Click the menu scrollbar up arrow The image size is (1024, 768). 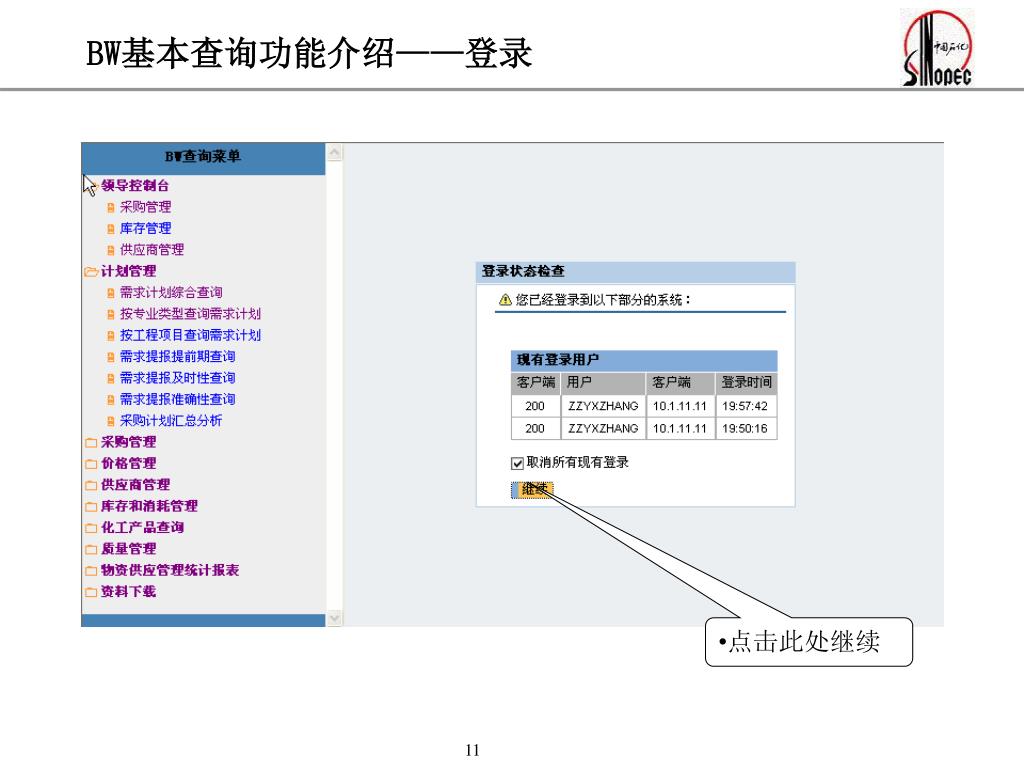(334, 153)
